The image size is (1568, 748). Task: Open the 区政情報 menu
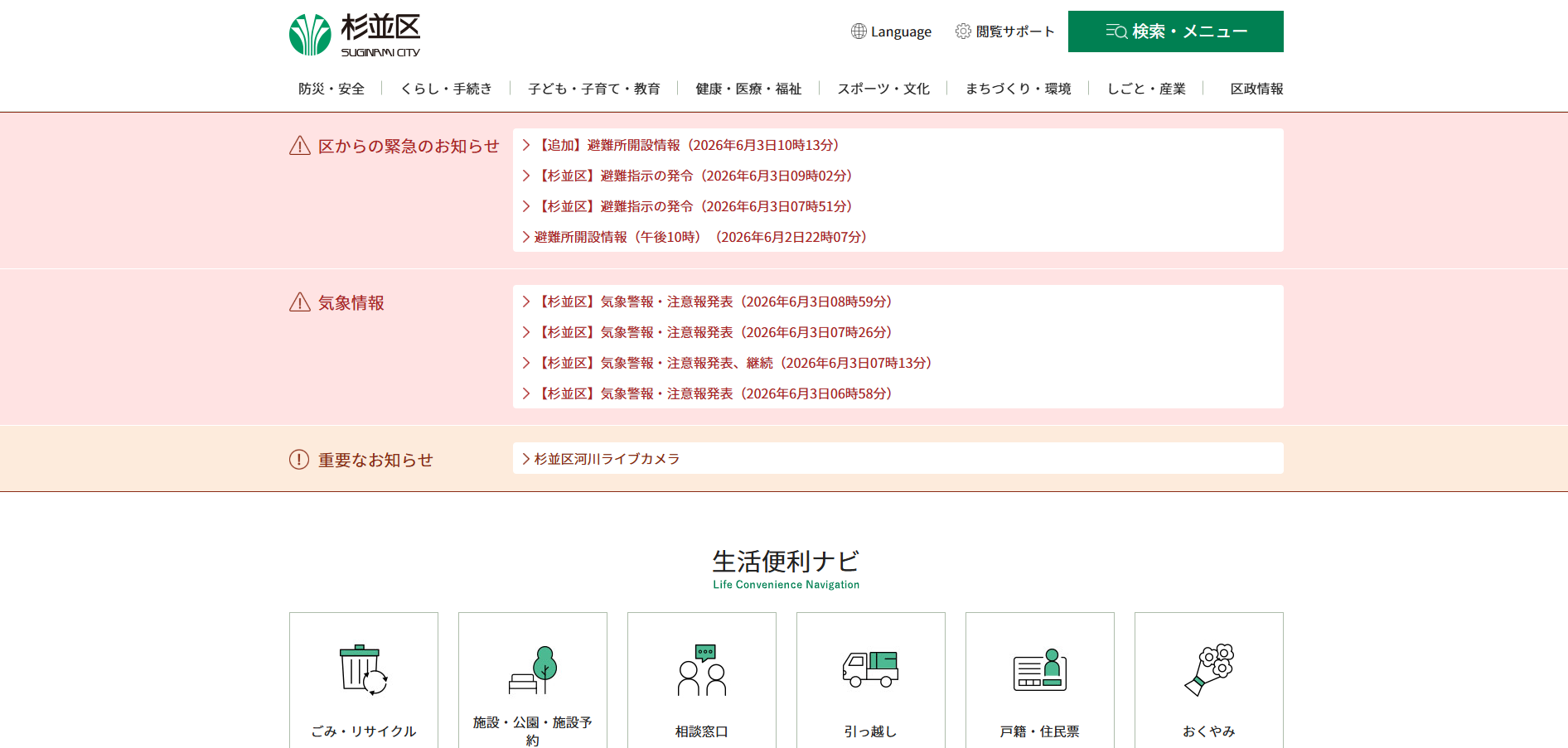(x=1256, y=89)
